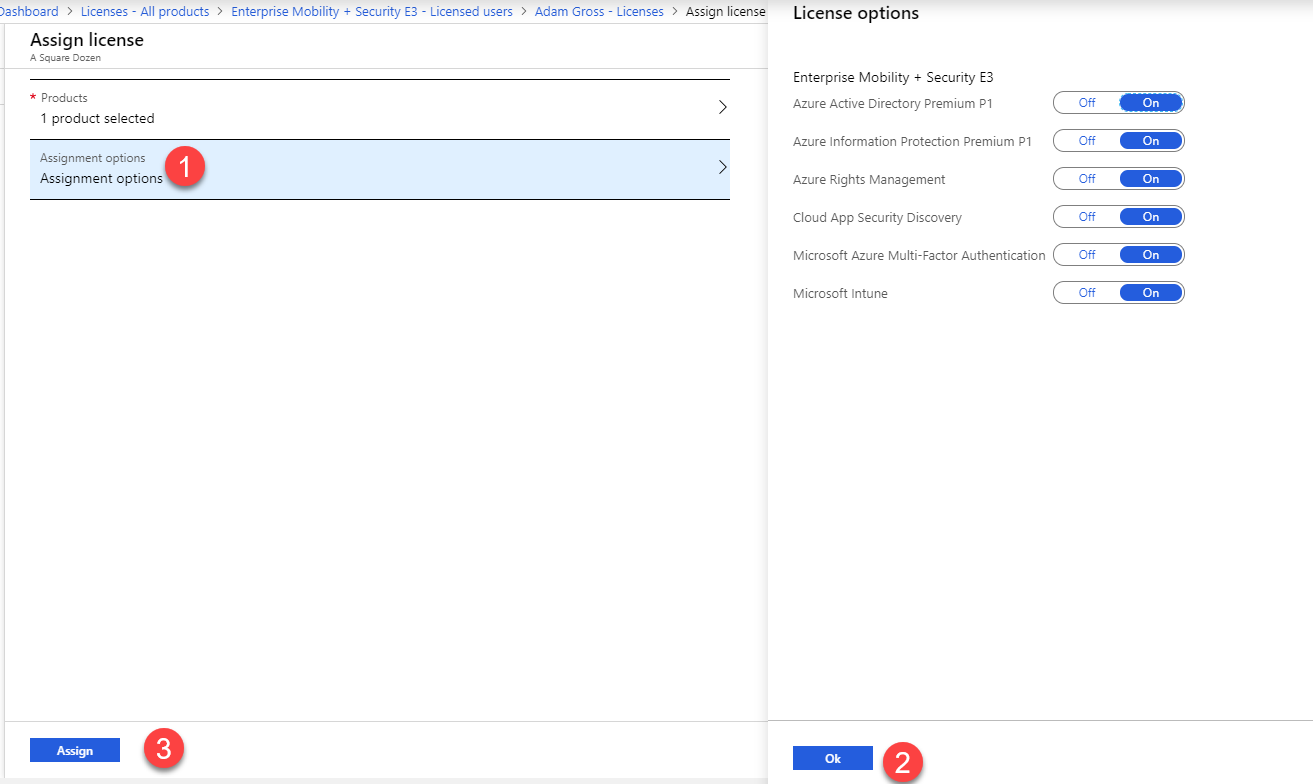Viewport: 1313px width, 784px height.
Task: Turn off the Microsoft Intune license option
Action: [1086, 293]
